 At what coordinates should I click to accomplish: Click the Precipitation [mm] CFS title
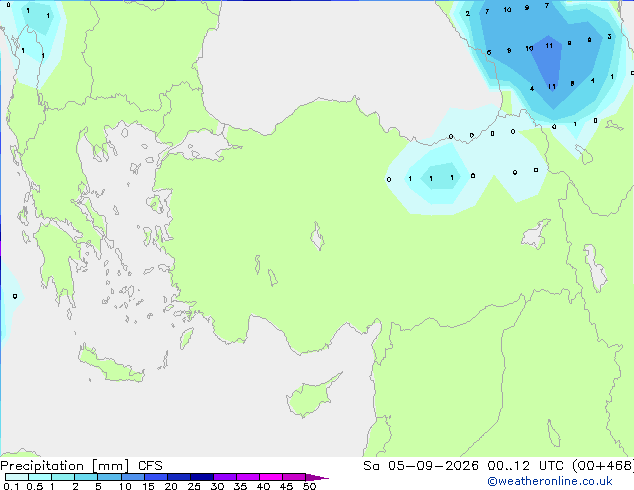click(81, 466)
